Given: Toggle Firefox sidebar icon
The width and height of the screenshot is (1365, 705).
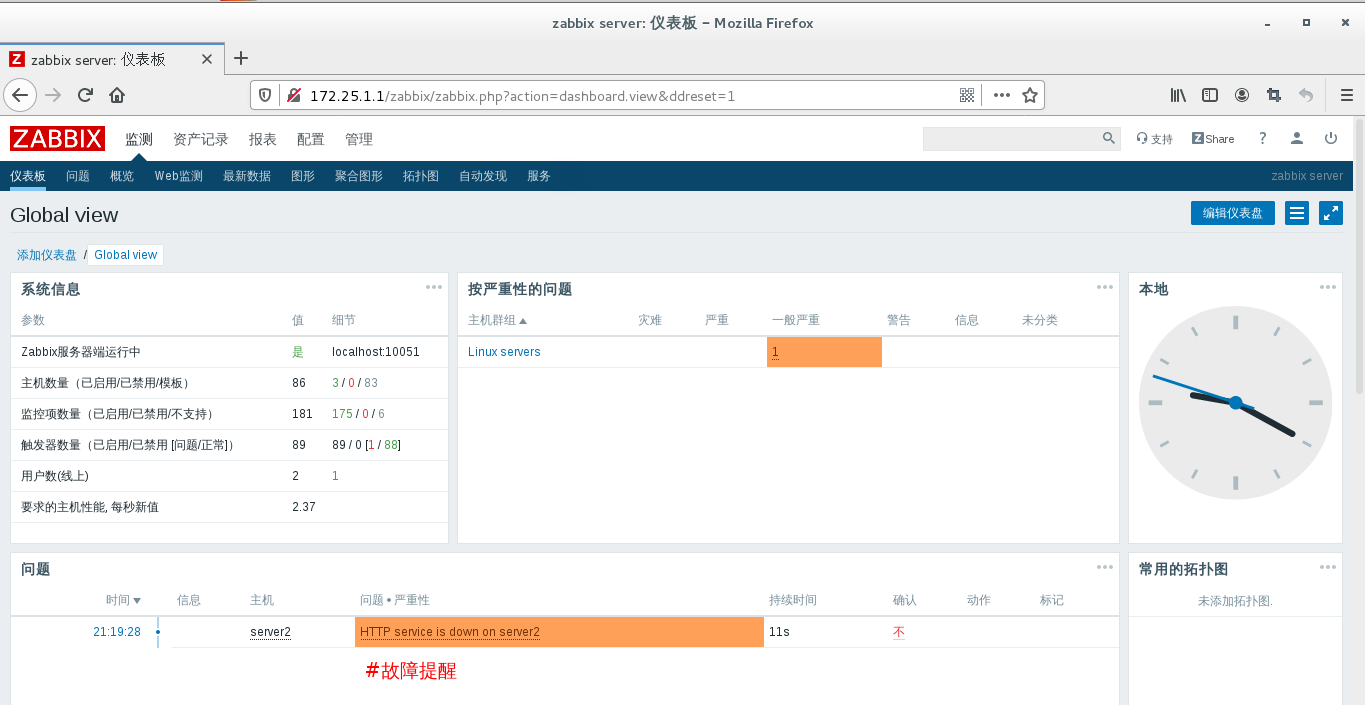Looking at the screenshot, I should coord(1210,95).
